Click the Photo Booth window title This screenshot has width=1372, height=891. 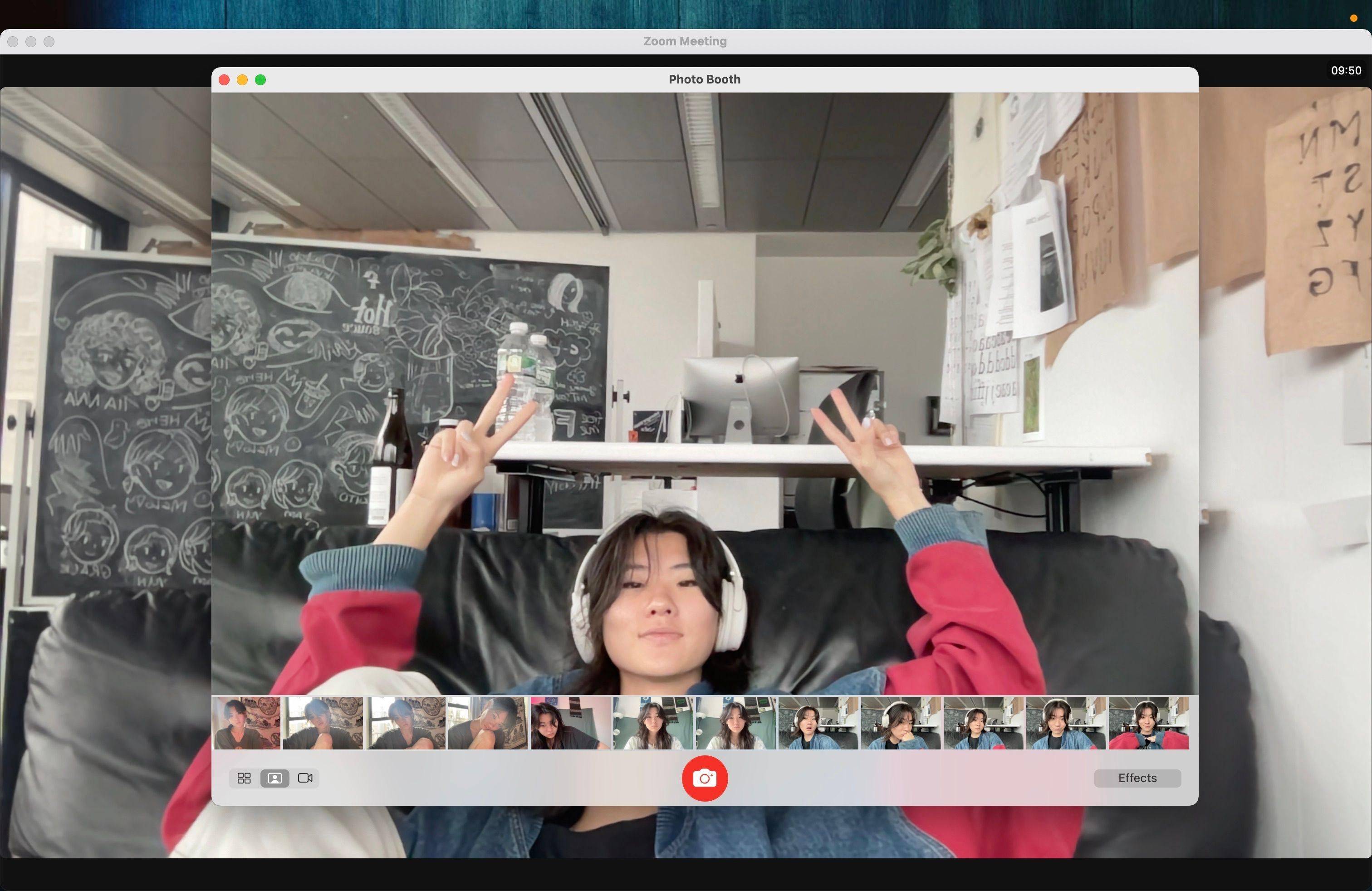pyautogui.click(x=705, y=79)
